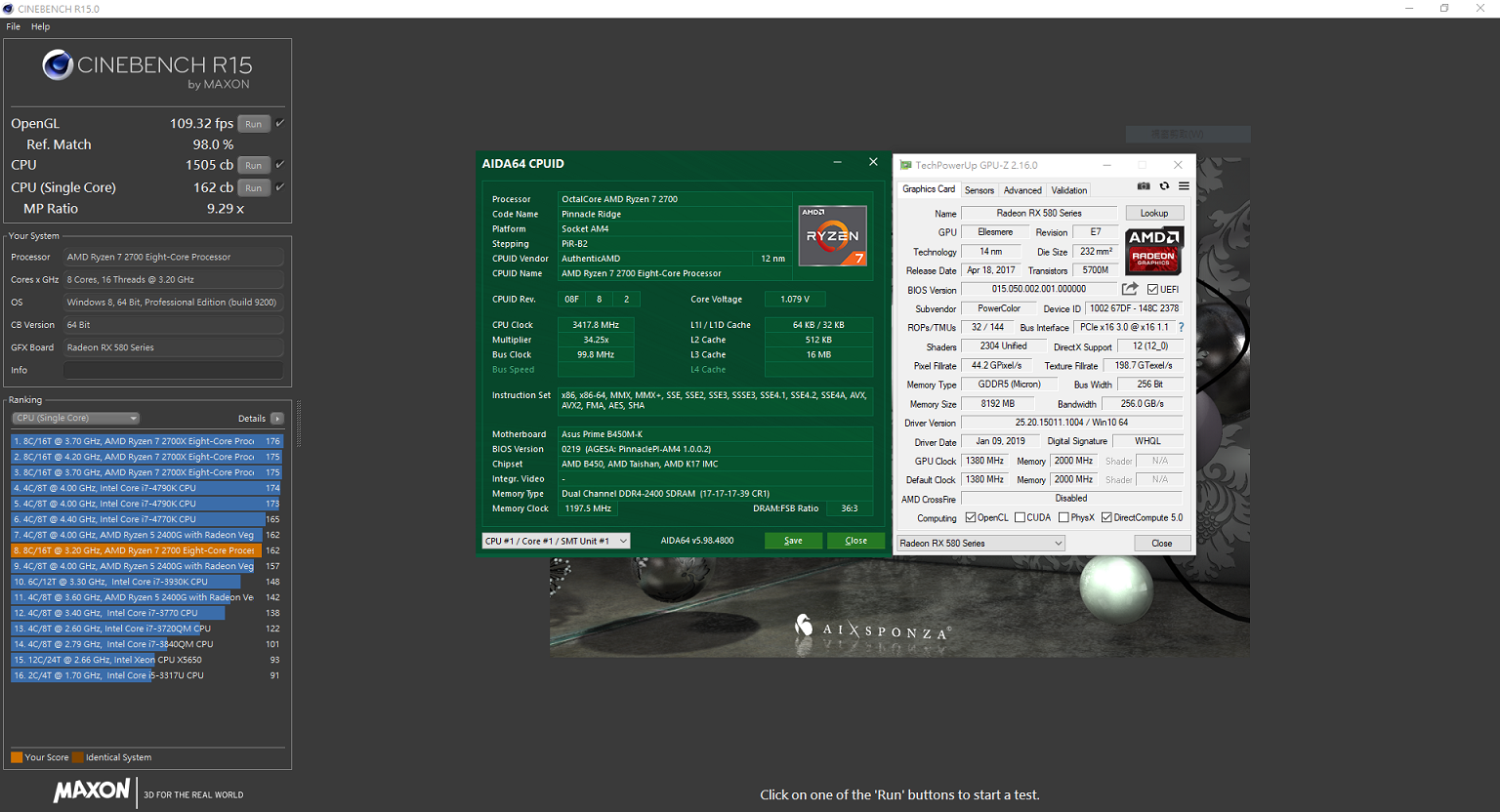The image size is (1500, 812).
Task: Click the Bus Interface question mark icon
Action: coord(1181,327)
